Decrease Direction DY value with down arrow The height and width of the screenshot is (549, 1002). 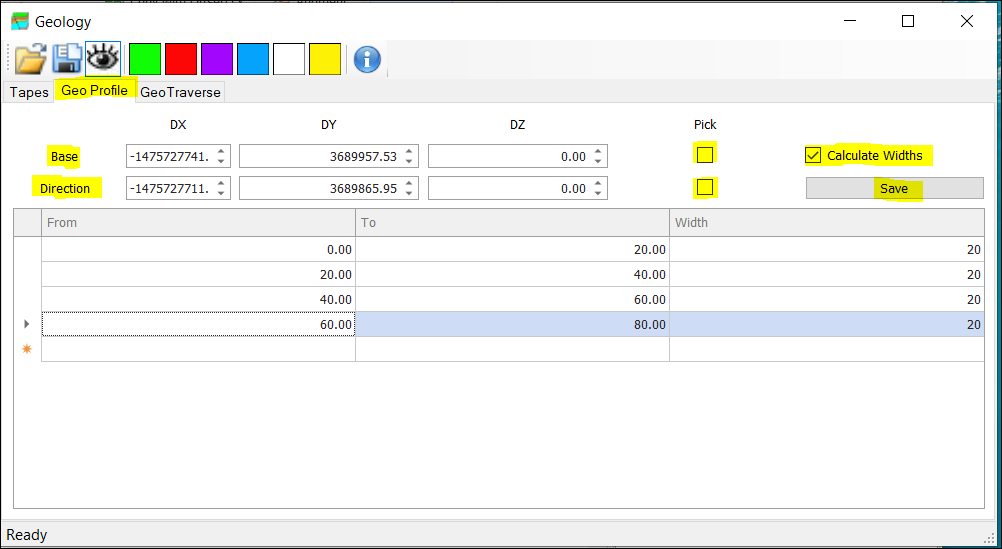(409, 193)
